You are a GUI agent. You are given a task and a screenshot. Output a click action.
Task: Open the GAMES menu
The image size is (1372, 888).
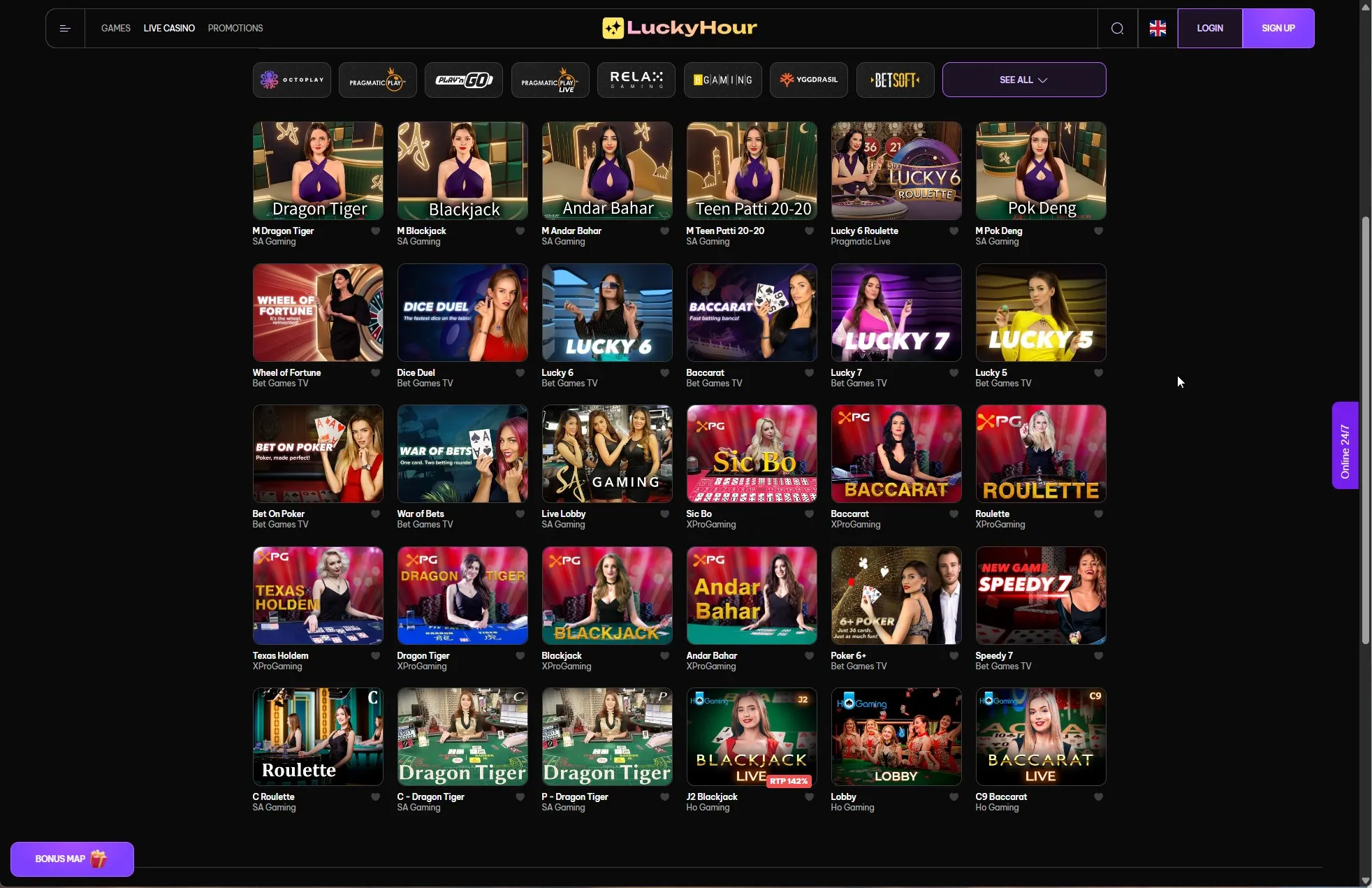pos(116,29)
